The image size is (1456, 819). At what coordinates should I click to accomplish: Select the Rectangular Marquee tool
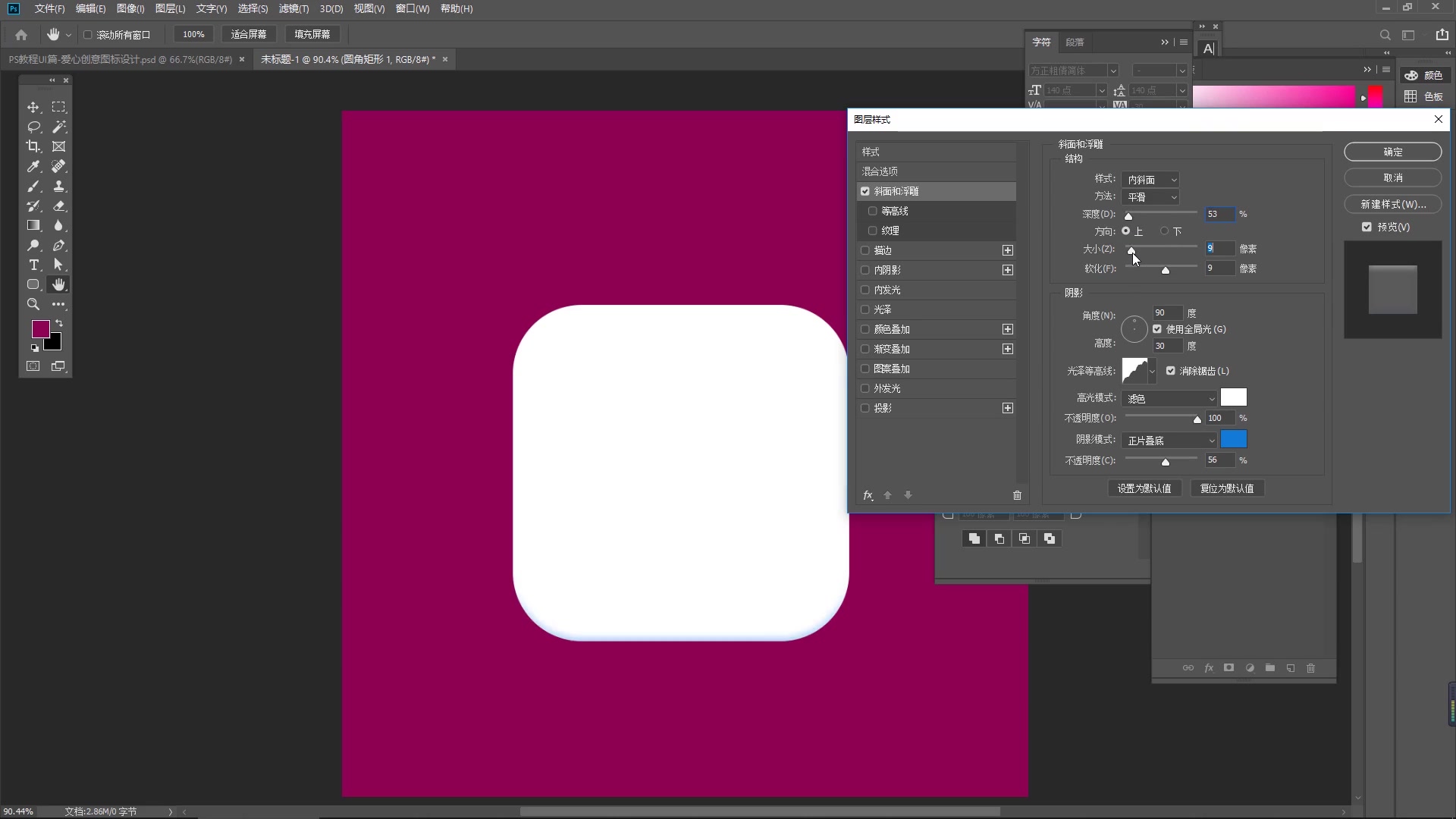(58, 107)
